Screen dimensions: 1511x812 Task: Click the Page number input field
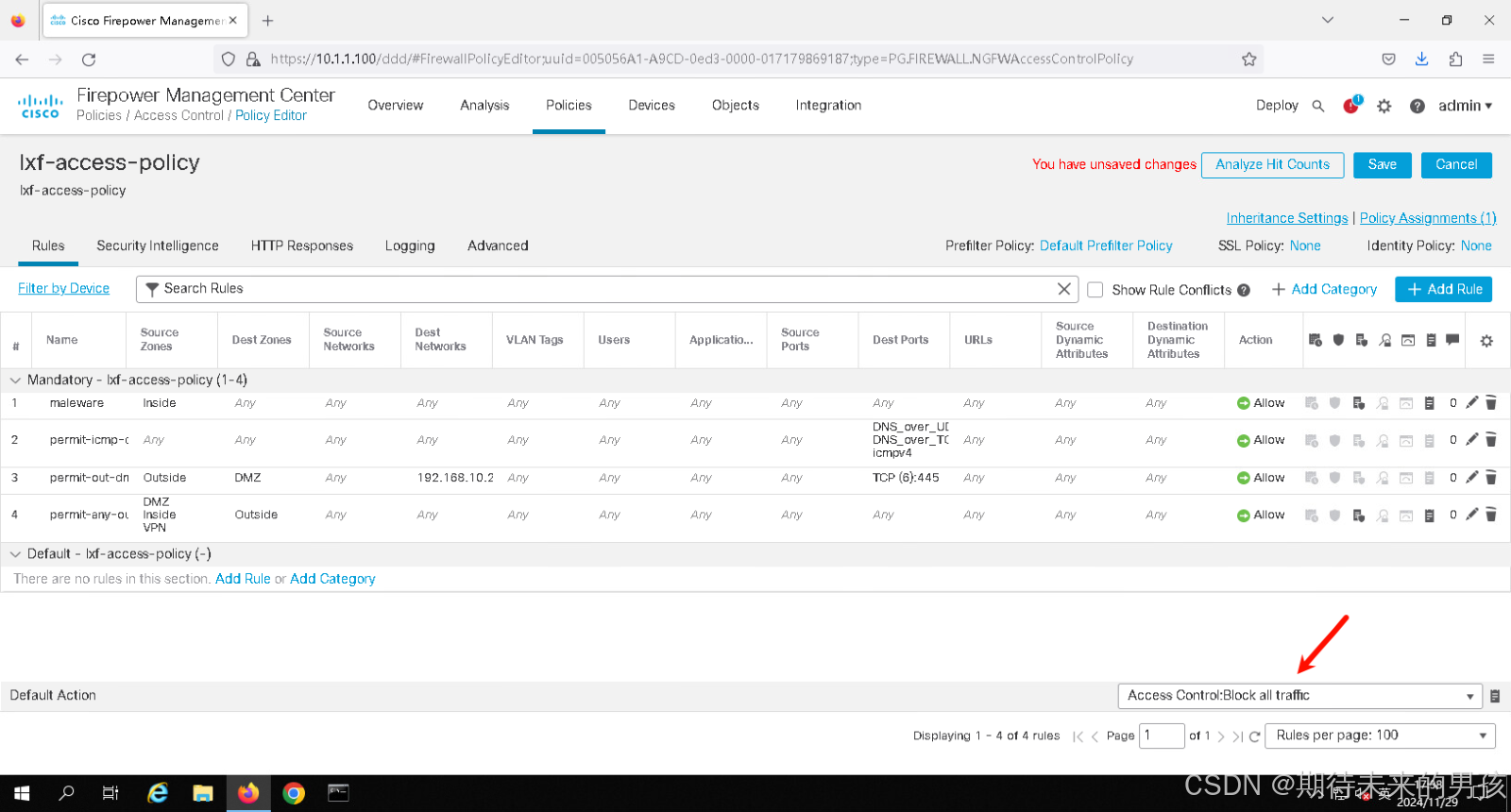point(1162,736)
